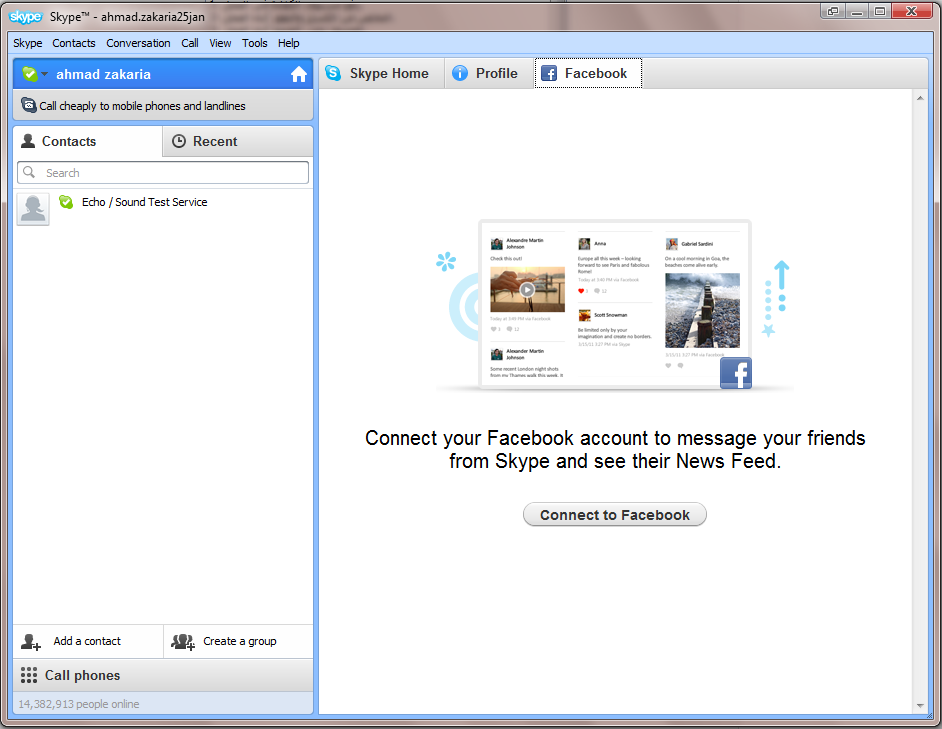The image size is (942, 729).
Task: Click the large Facebook badge on preview
Action: pos(736,373)
